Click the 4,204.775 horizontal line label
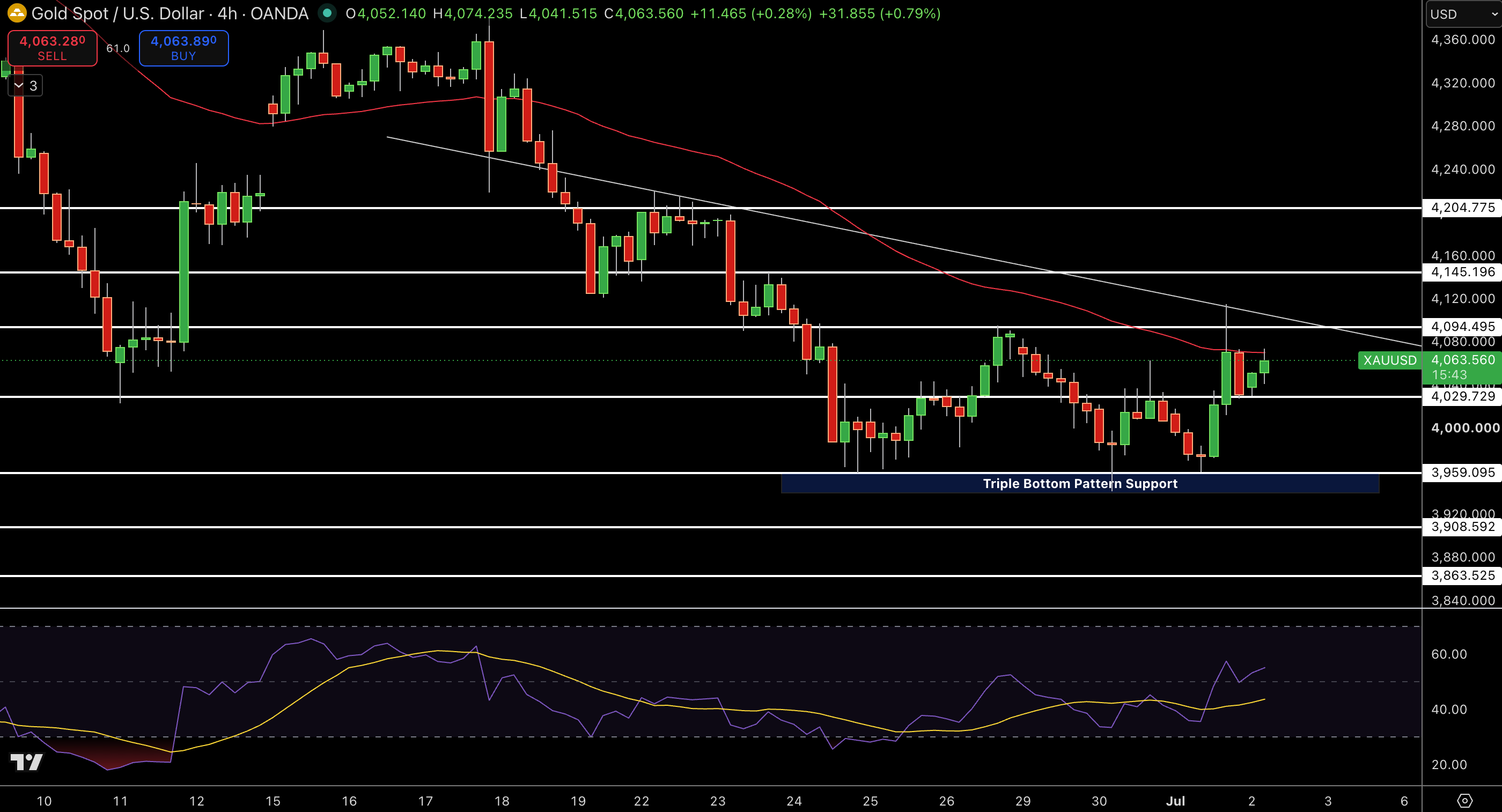The height and width of the screenshot is (812, 1502). [1463, 208]
